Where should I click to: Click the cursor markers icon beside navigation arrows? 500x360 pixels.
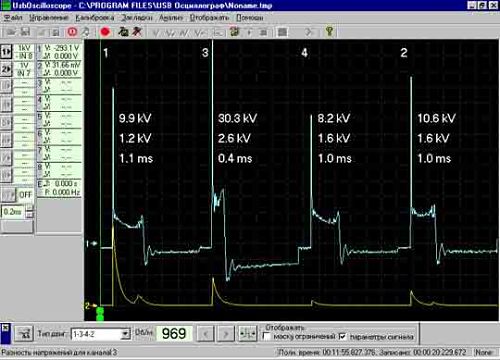coord(248,333)
